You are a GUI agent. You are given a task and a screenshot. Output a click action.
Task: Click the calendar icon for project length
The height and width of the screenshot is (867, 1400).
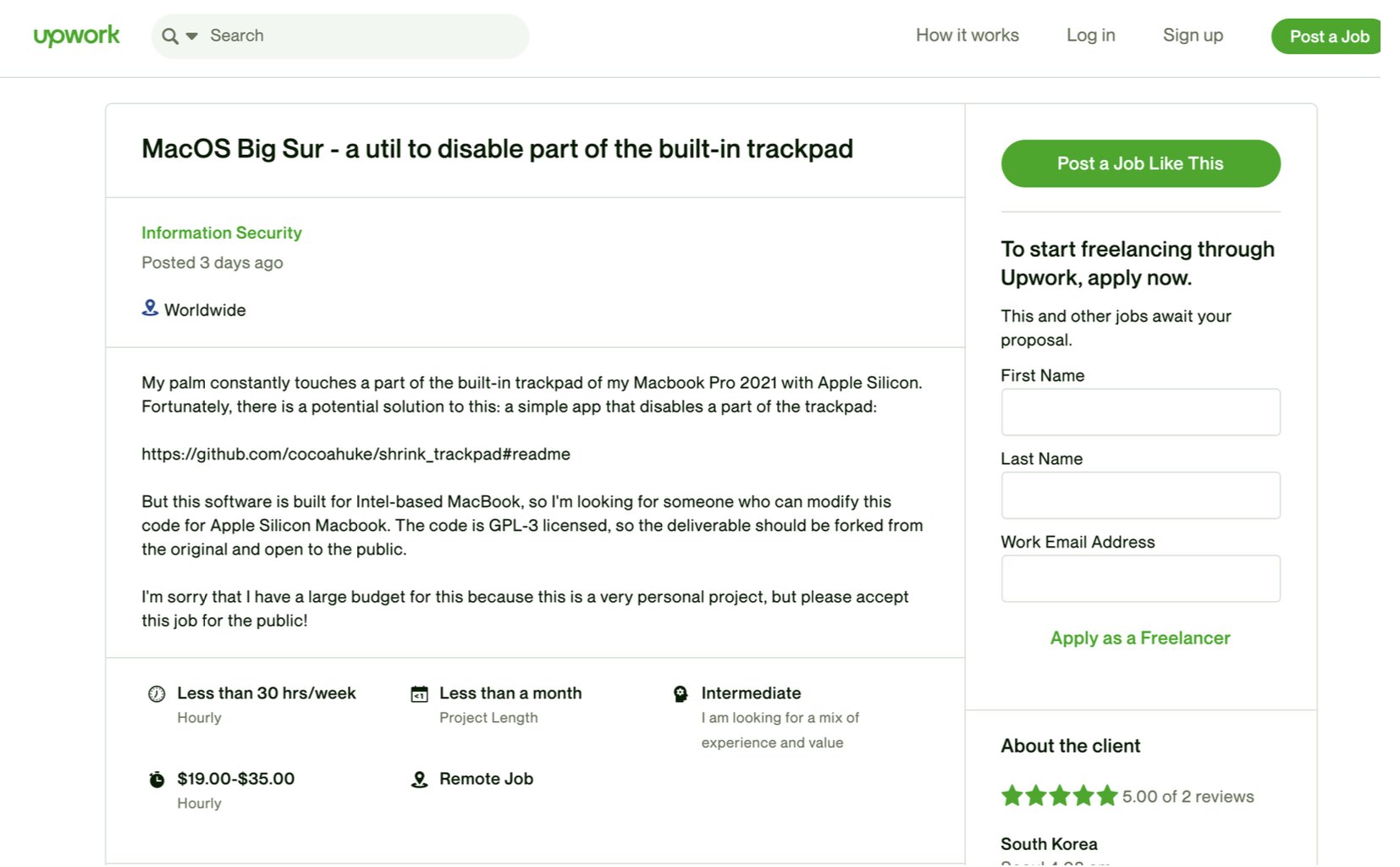coord(419,694)
